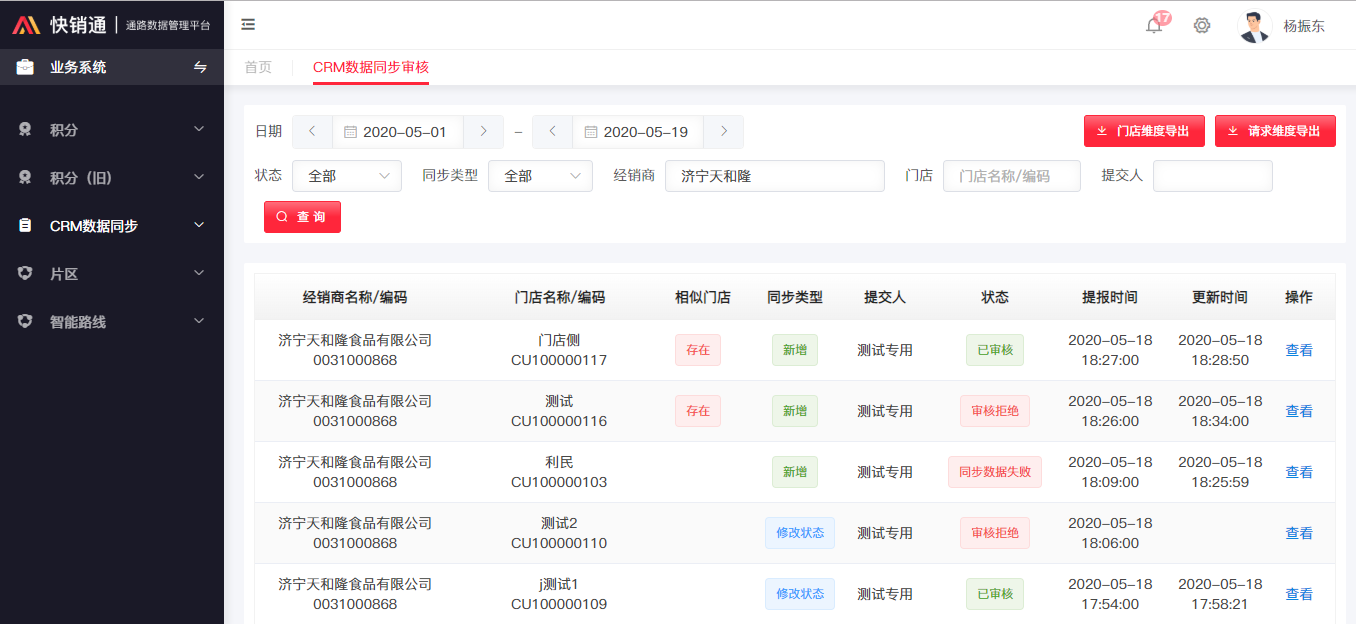Screen dimensions: 1356x624
Task: Click 修改状态 tag in 测试2 row
Action: (x=800, y=533)
